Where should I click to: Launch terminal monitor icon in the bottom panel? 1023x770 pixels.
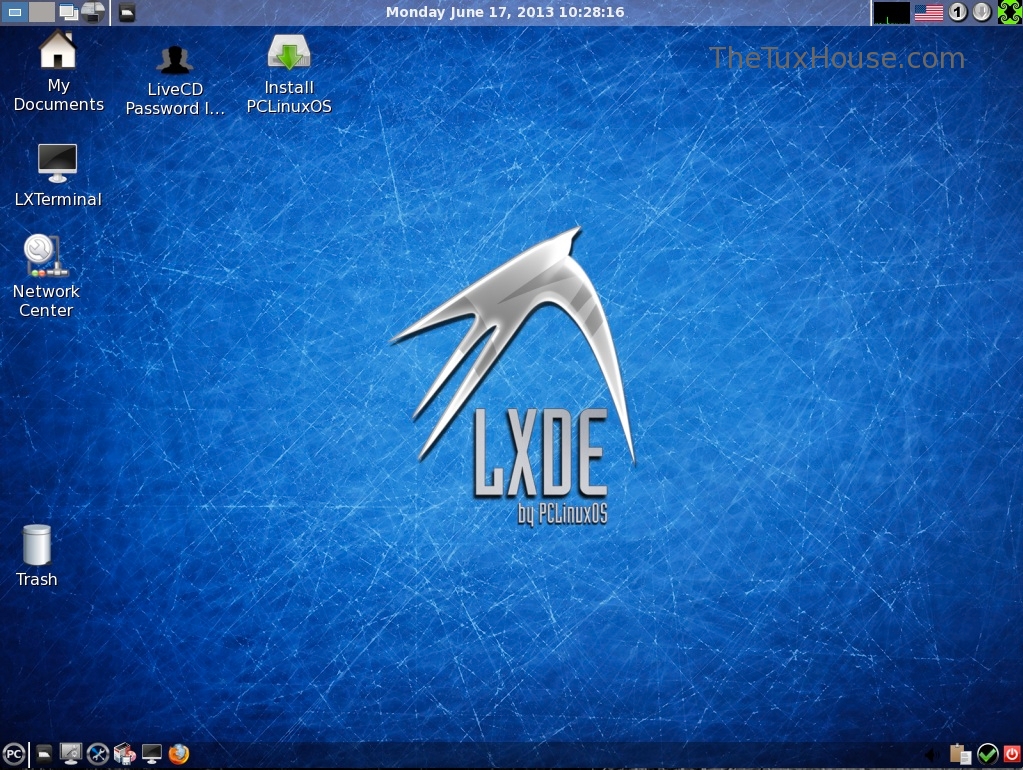152,754
